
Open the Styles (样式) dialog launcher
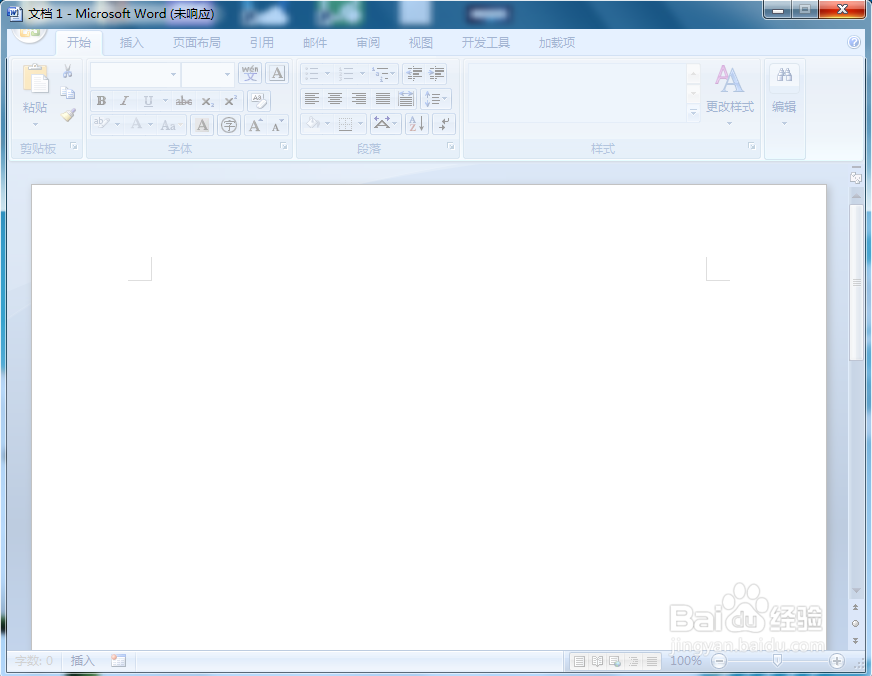coord(752,146)
